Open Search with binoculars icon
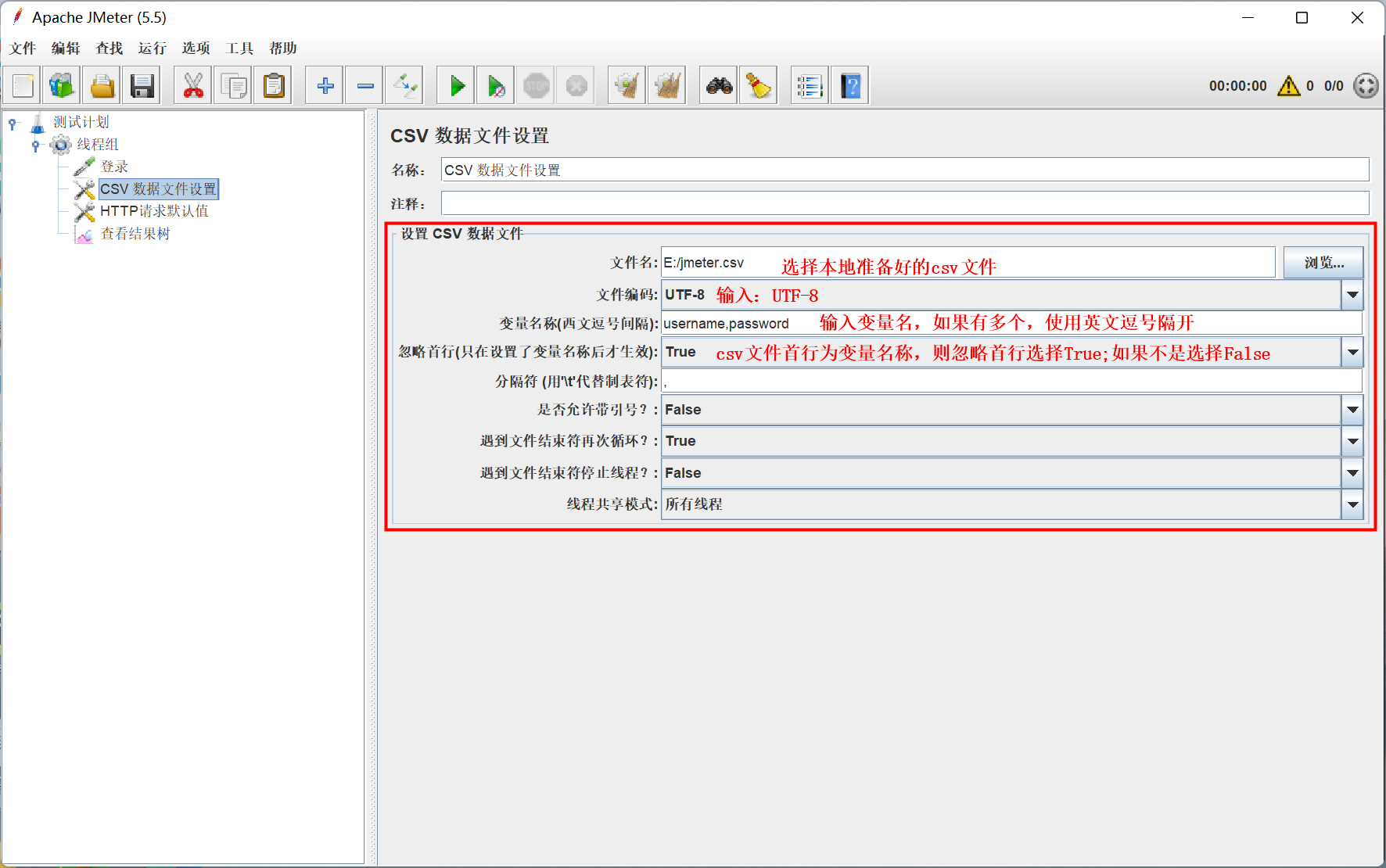This screenshot has height=868, width=1386. (719, 85)
